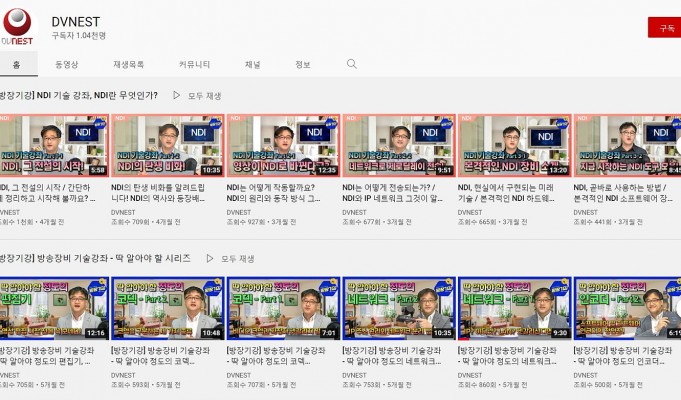The image size is (681, 400).
Task: Open the channel search magnifier icon
Action: (x=351, y=64)
